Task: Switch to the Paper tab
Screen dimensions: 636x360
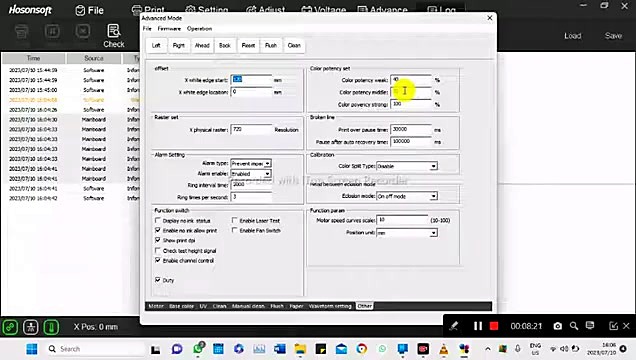Action: point(296,306)
